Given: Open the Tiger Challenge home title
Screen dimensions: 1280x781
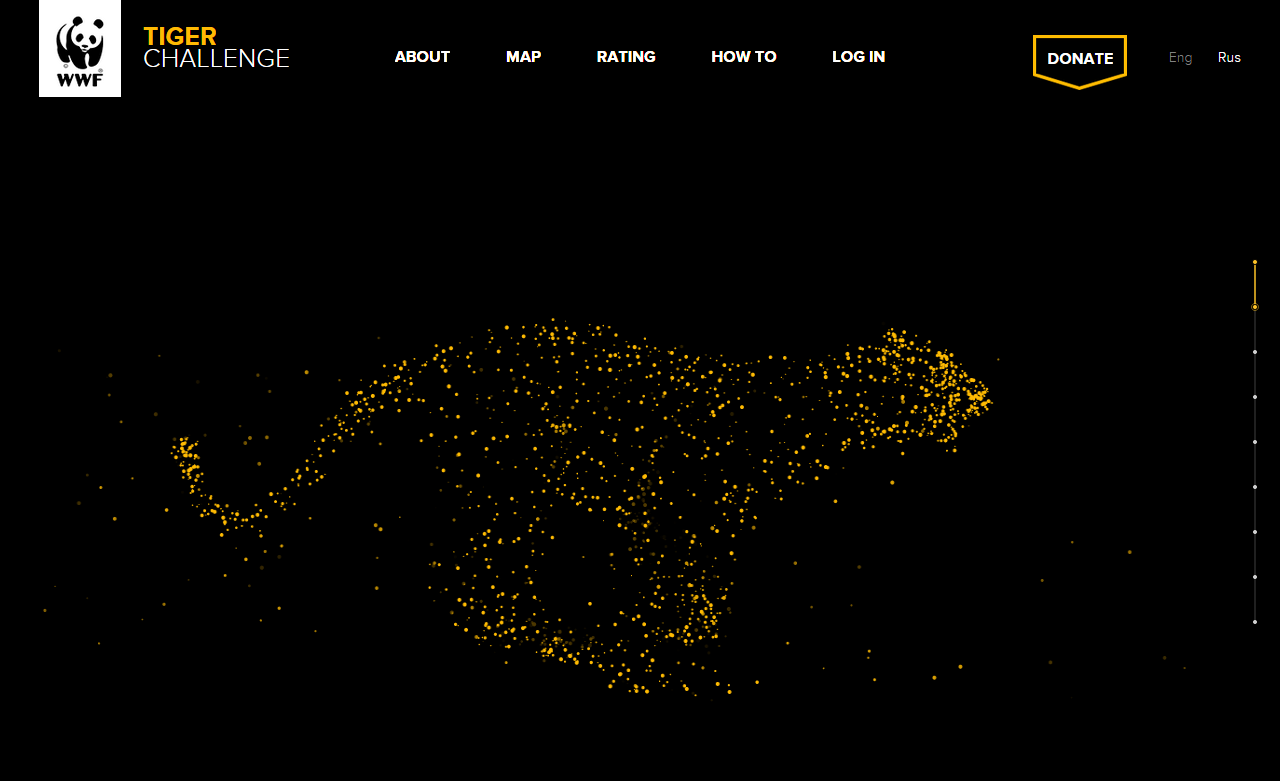Looking at the screenshot, I should pyautogui.click(x=216, y=48).
